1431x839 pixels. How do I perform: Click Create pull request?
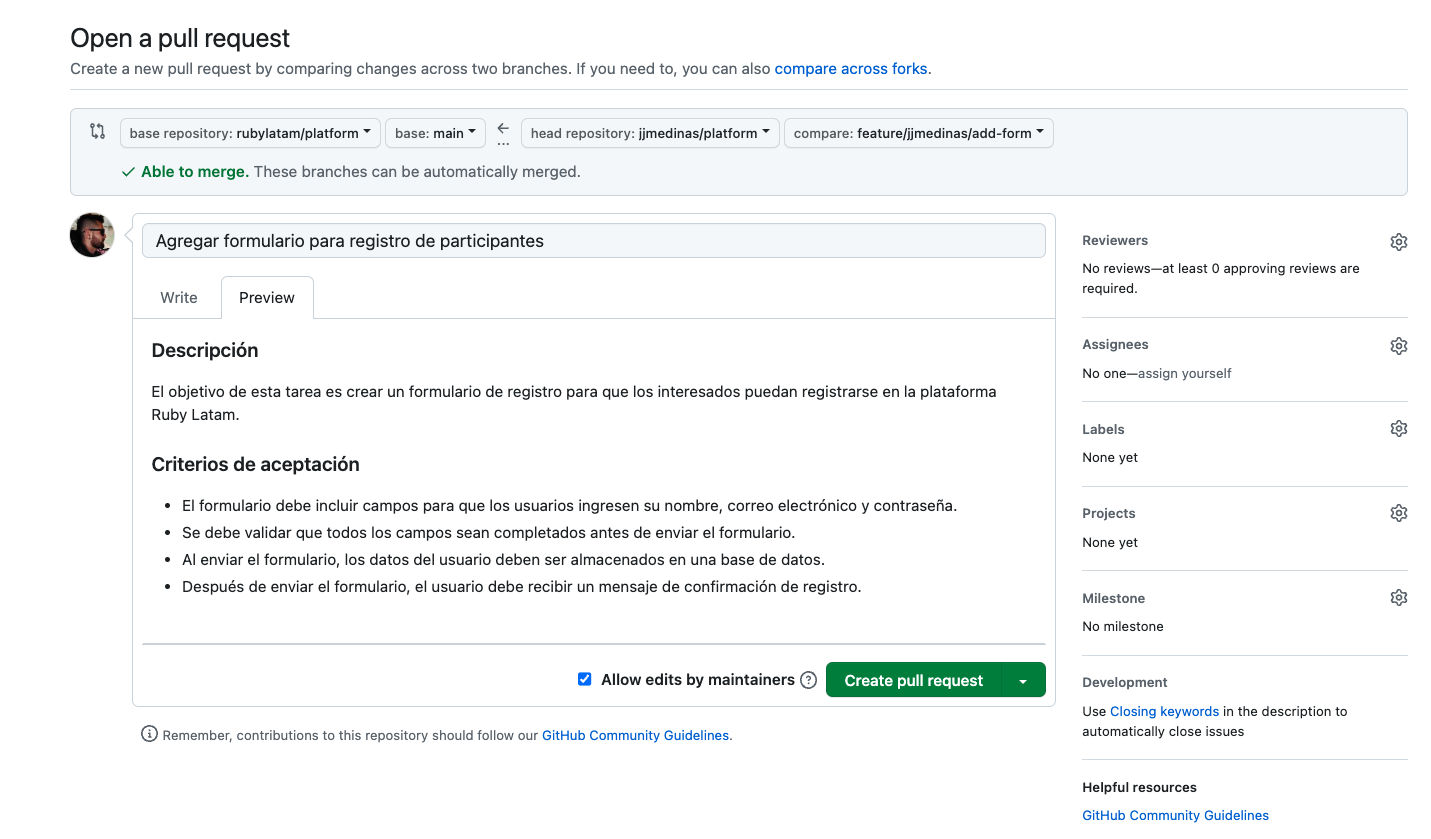[x=912, y=679]
